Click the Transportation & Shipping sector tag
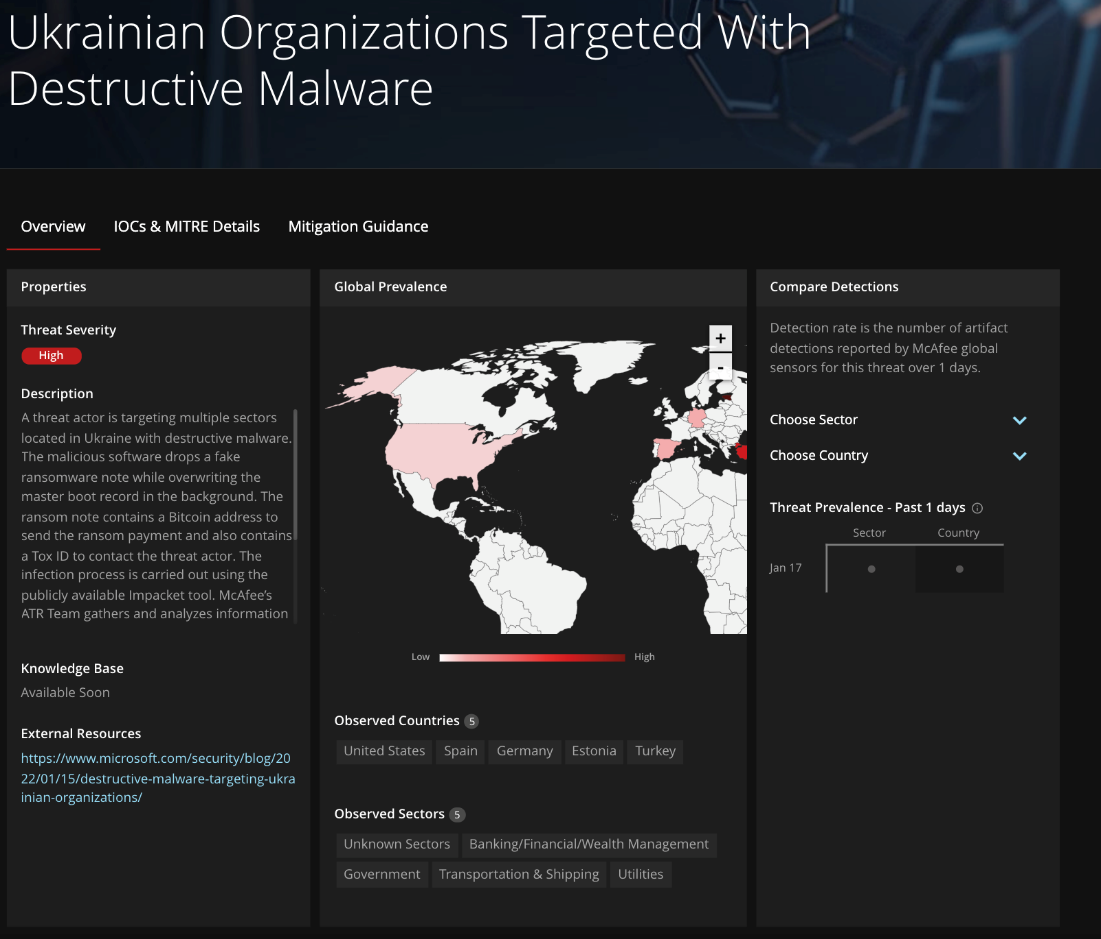 (519, 874)
